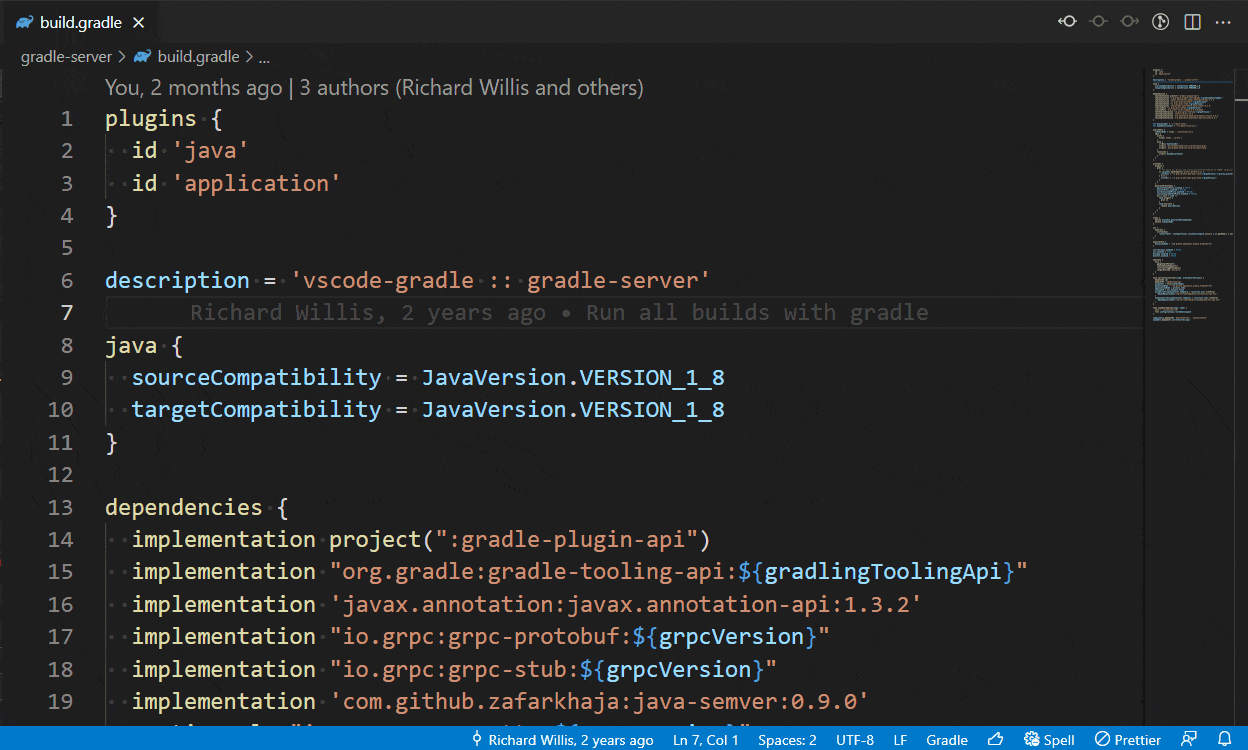Screen dimensions: 1248x750
Task: Open the authors code lens link
Action: 471,88
